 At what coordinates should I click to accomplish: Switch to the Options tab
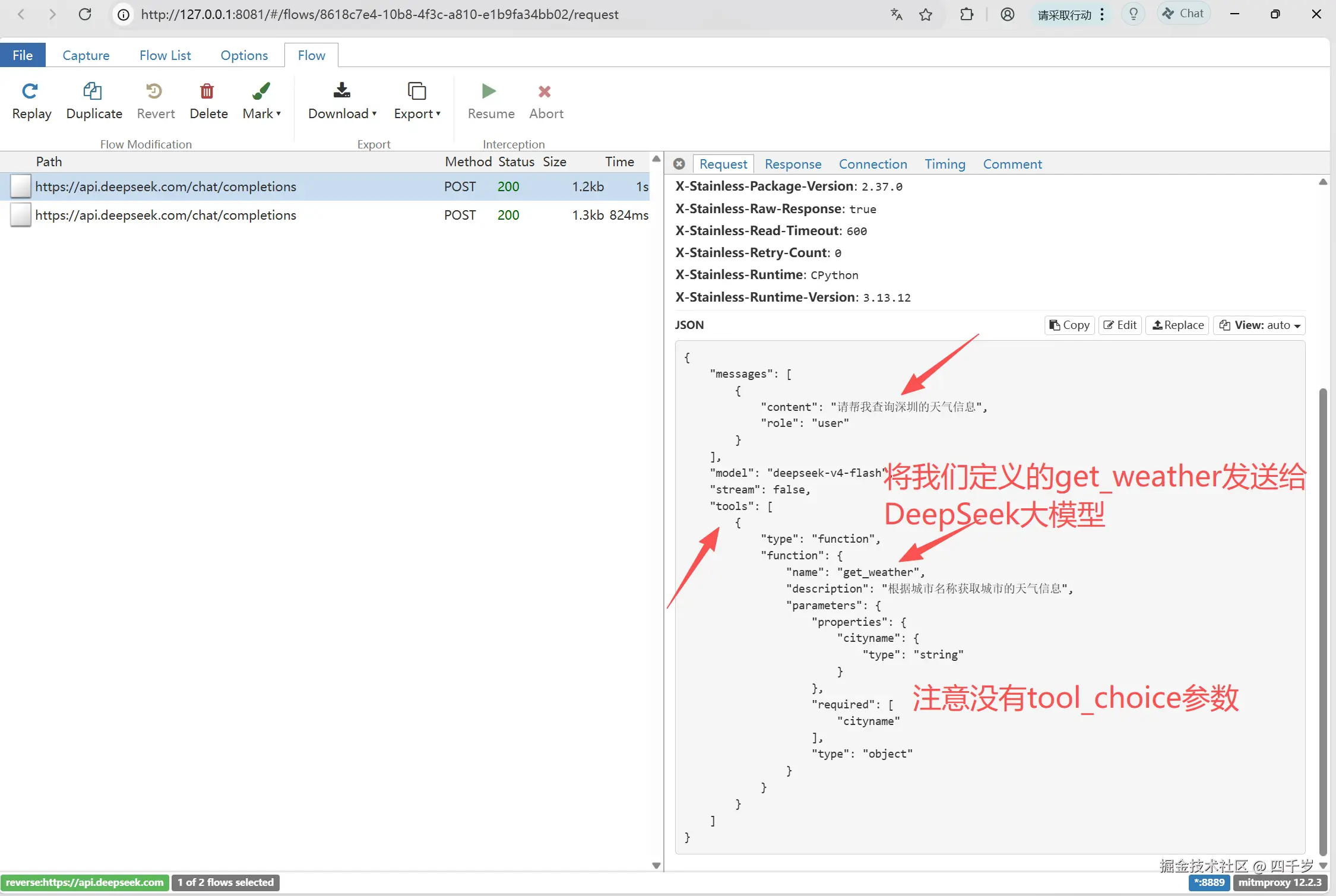[244, 55]
